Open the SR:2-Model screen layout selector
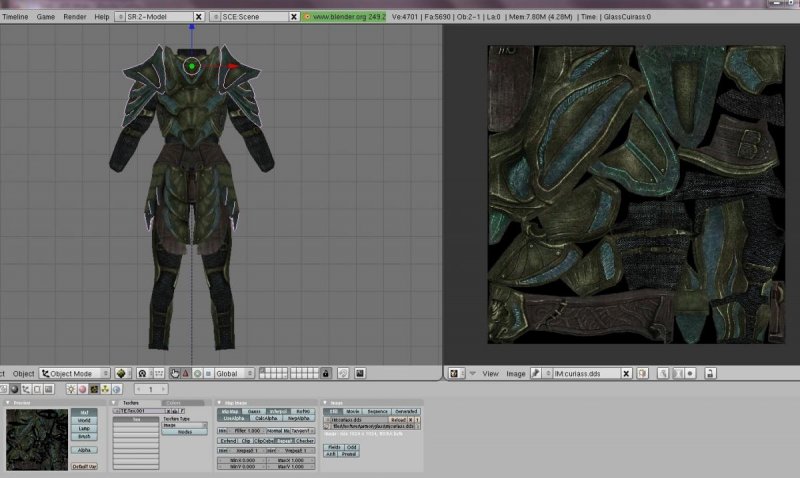 tap(120, 17)
